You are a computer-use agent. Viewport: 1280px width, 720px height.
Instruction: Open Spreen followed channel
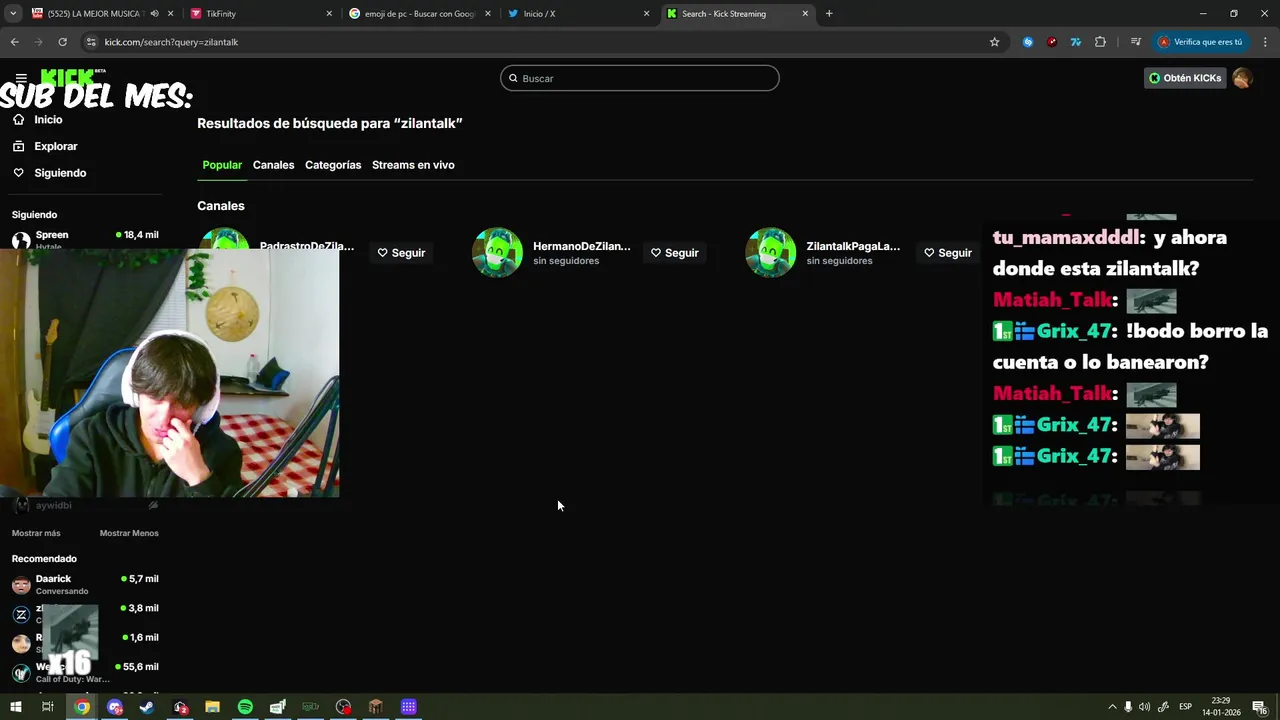[85, 239]
